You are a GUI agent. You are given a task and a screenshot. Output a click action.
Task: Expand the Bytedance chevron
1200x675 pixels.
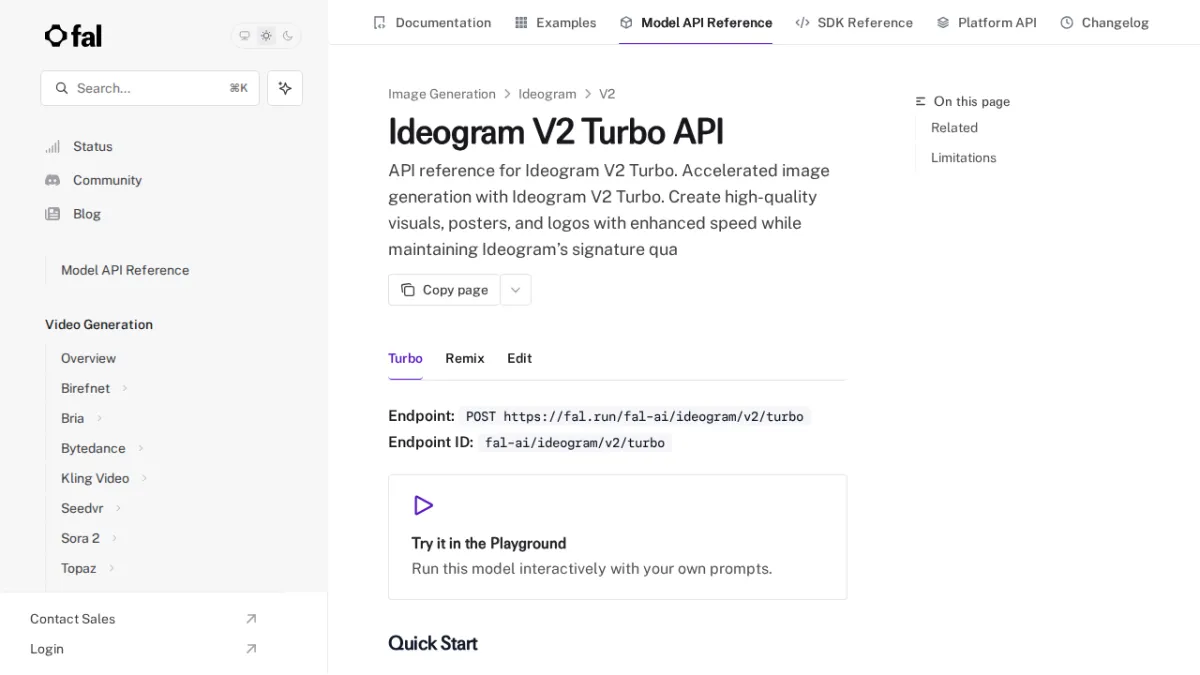point(141,448)
